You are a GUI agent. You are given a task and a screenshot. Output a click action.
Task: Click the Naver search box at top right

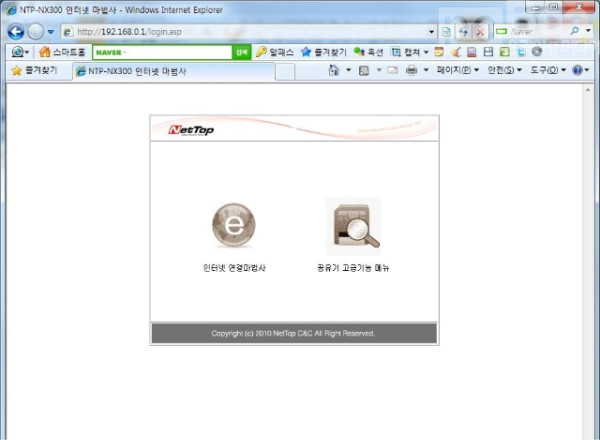(x=532, y=32)
